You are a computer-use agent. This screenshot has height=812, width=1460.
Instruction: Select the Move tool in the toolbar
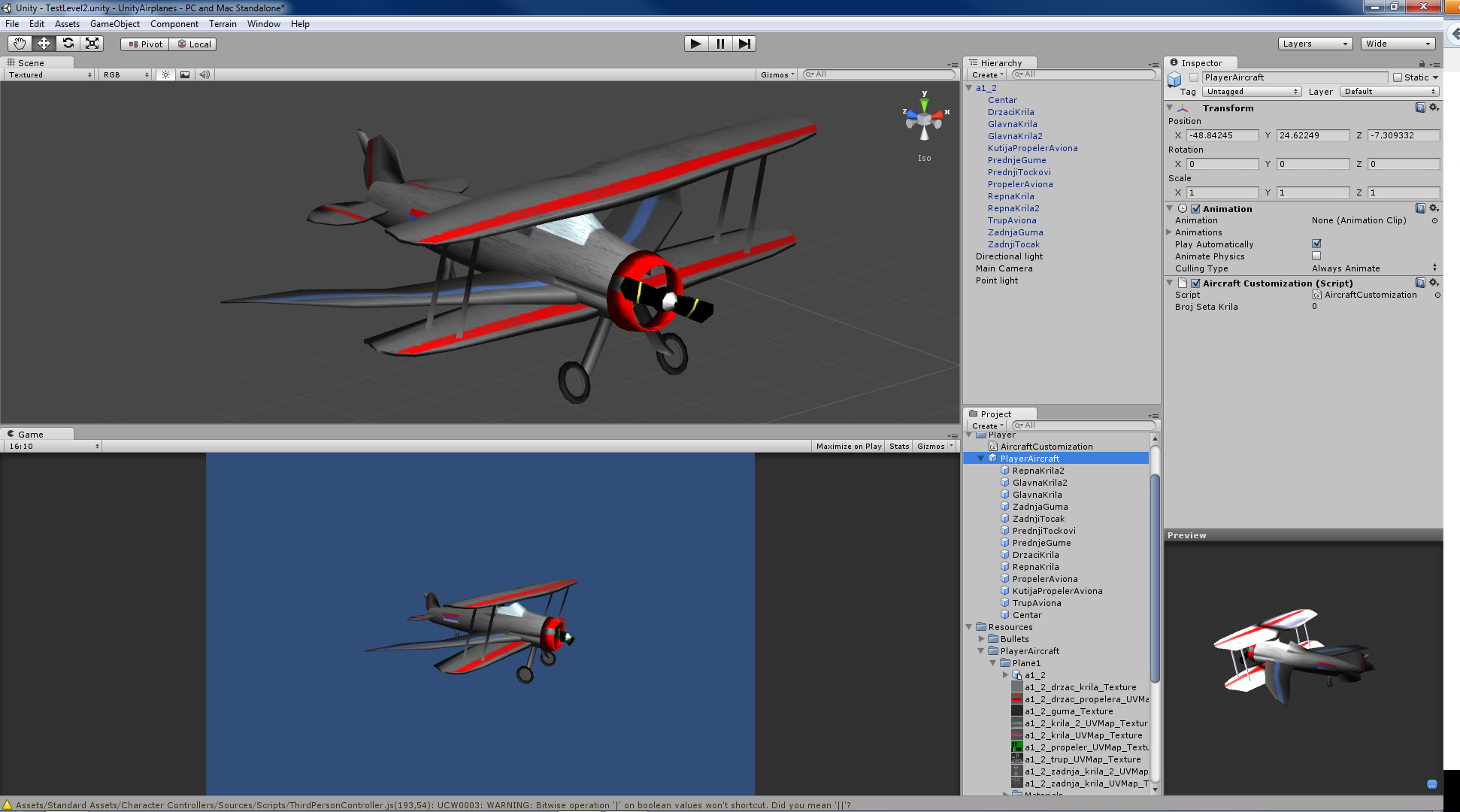[x=44, y=44]
